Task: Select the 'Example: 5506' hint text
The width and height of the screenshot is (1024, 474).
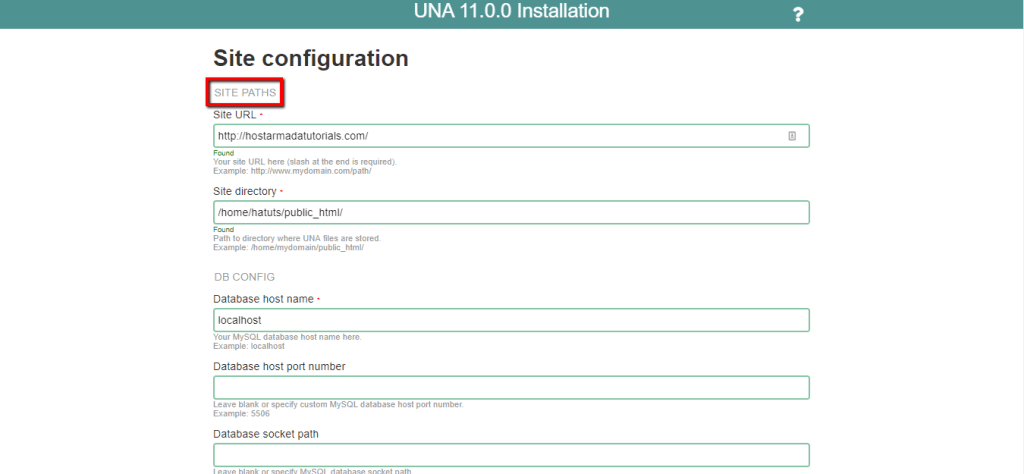Action: tap(242, 413)
